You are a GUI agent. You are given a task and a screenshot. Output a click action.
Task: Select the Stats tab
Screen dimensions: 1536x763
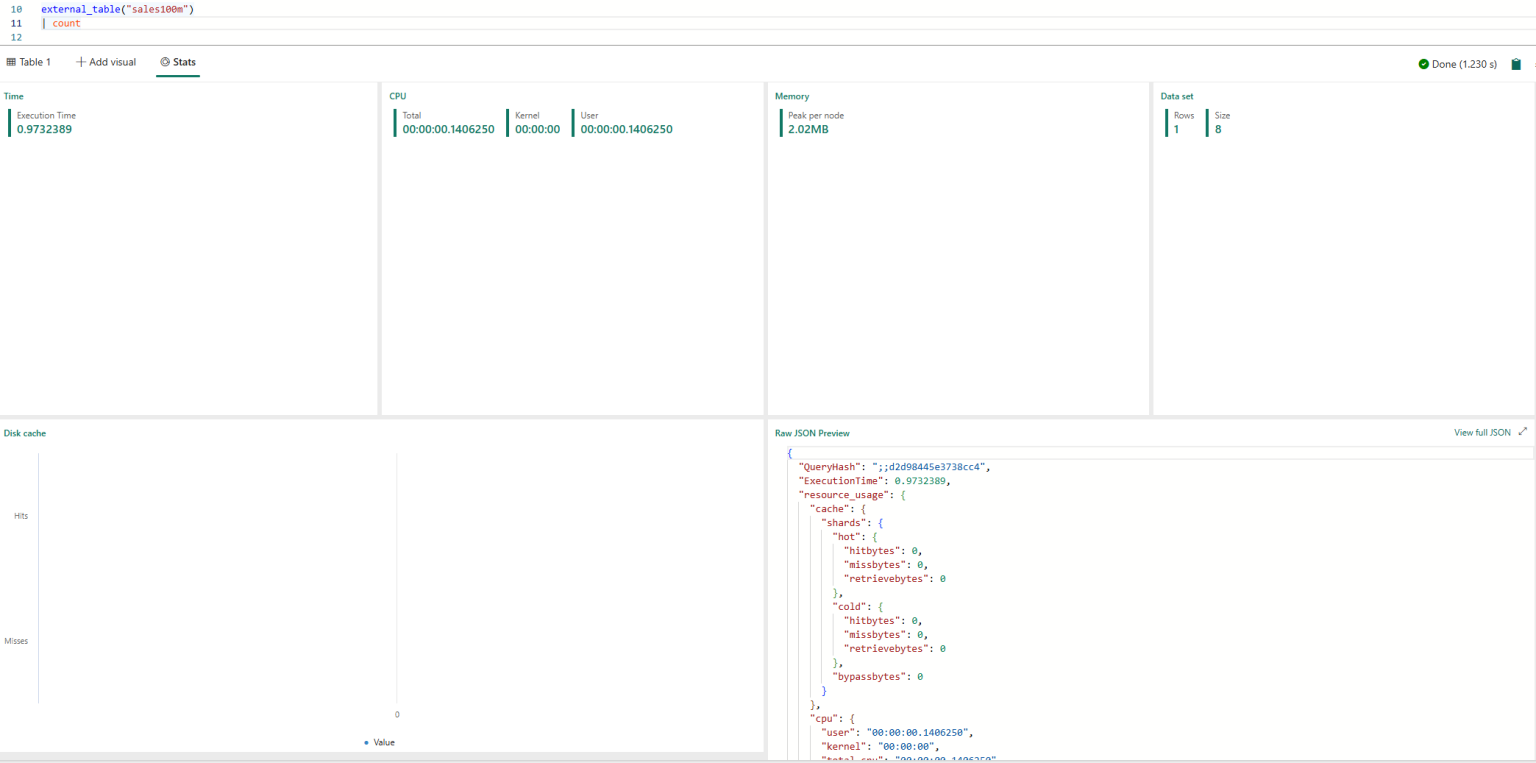point(178,62)
